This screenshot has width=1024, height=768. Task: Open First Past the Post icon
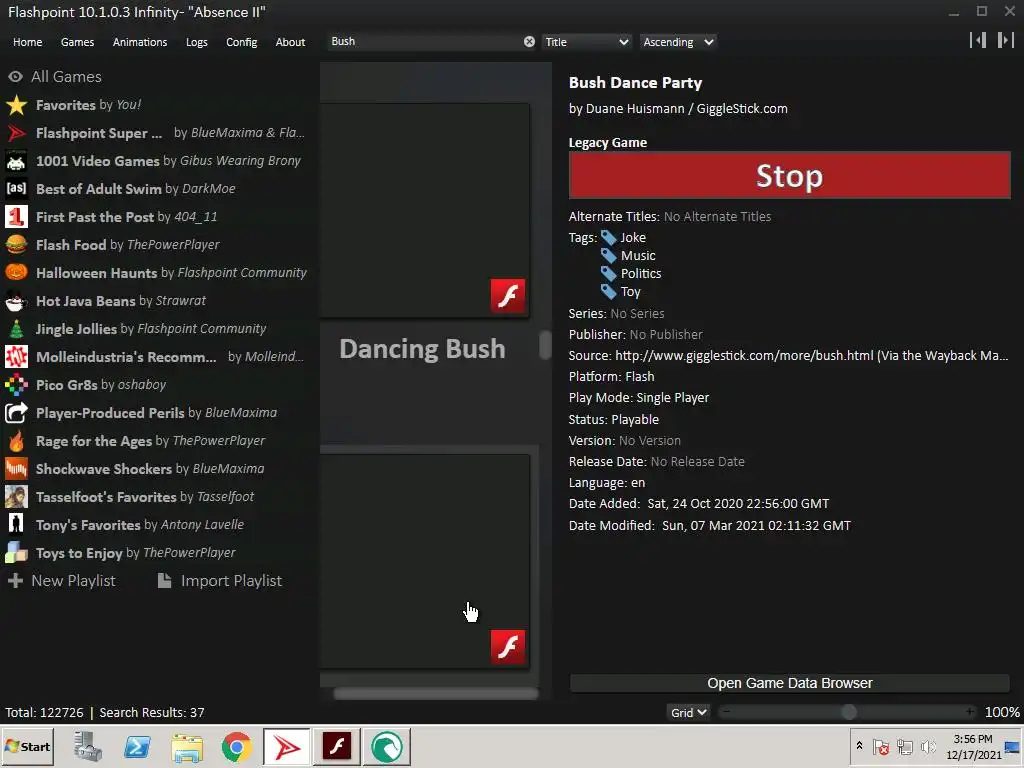(x=16, y=217)
